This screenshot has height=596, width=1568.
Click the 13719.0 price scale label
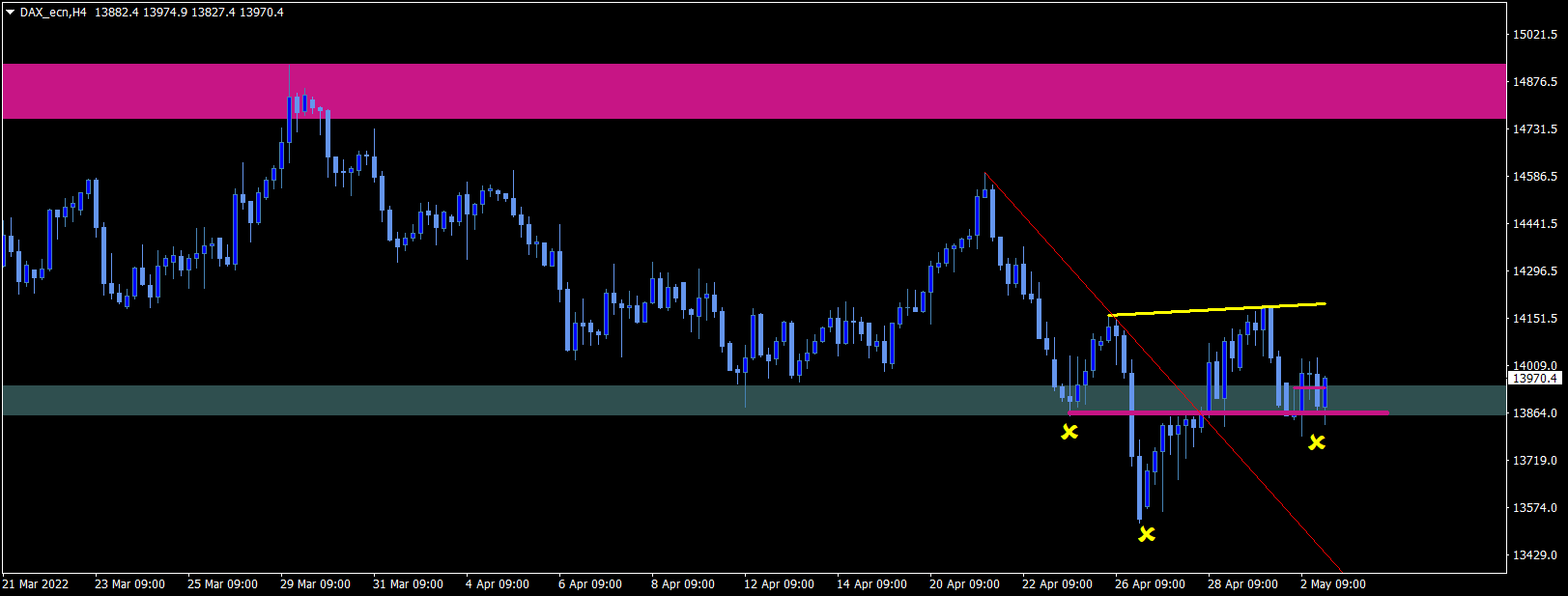pos(1535,461)
